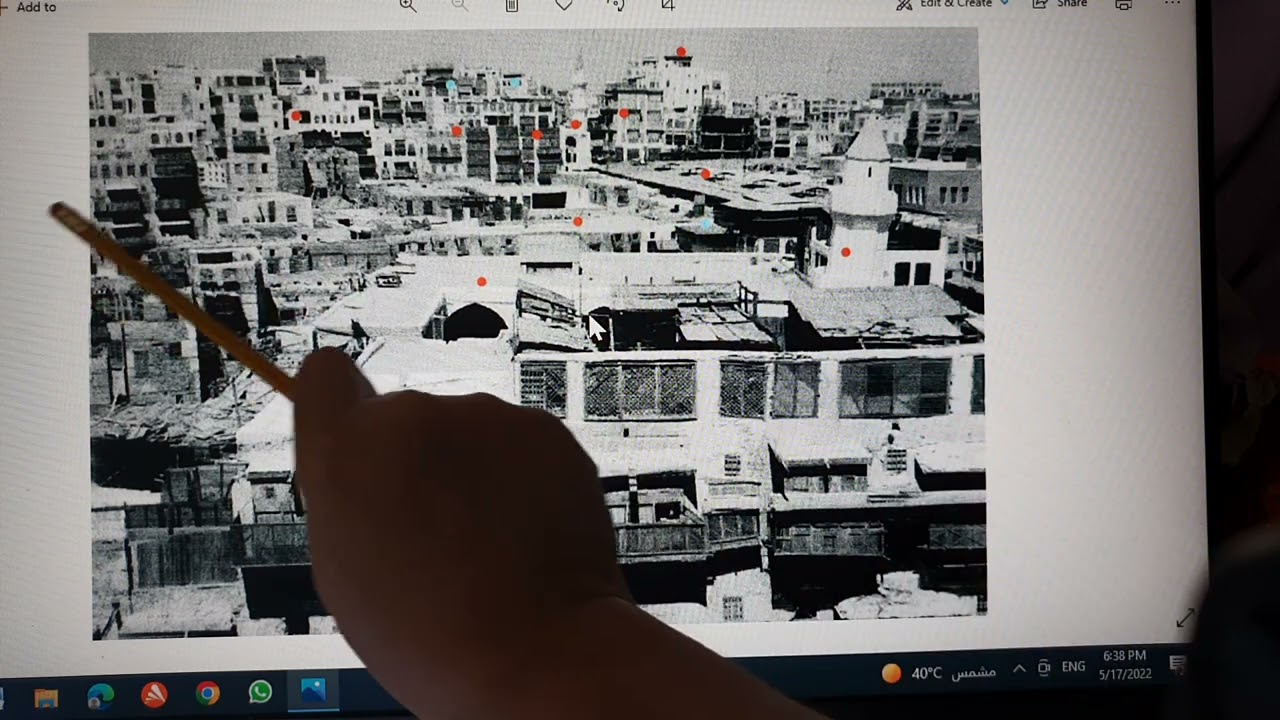1280x720 pixels.
Task: Open the red app icon on taskbar
Action: coord(154,694)
